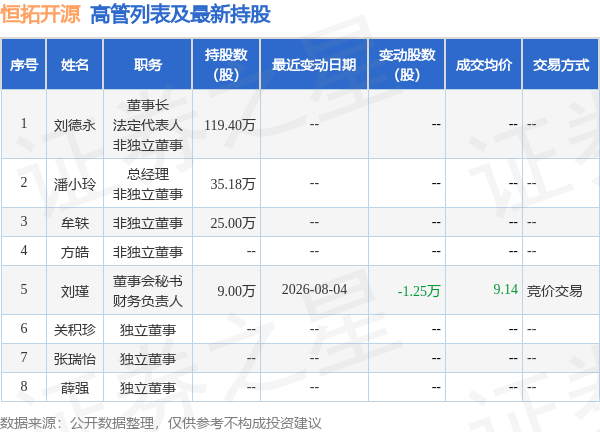This screenshot has width=600, height=432.
Task: Select the 序号 column header
Action: pos(24,65)
